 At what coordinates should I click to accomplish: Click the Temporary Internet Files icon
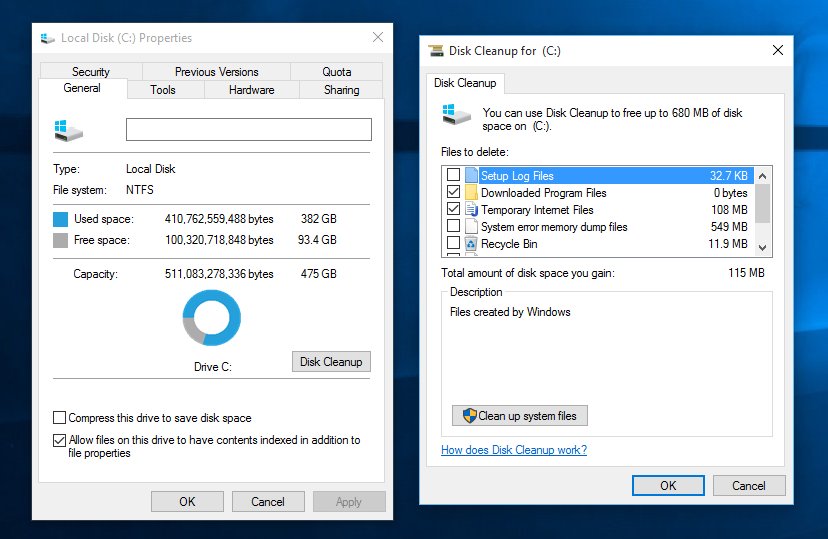pos(472,210)
